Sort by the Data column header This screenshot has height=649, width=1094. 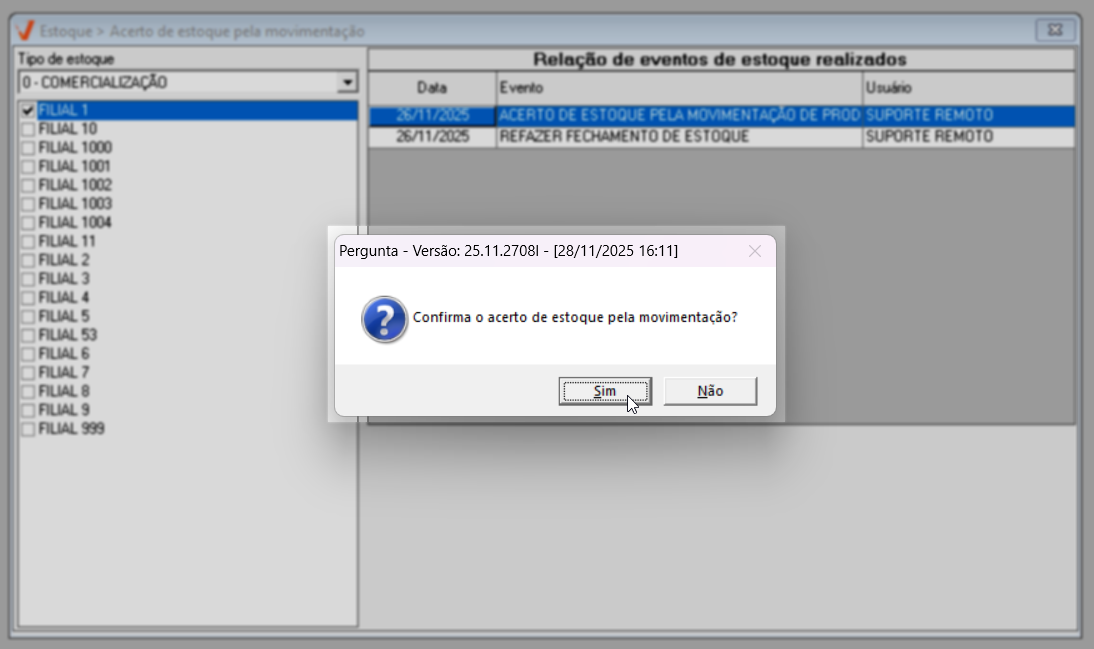(x=432, y=88)
